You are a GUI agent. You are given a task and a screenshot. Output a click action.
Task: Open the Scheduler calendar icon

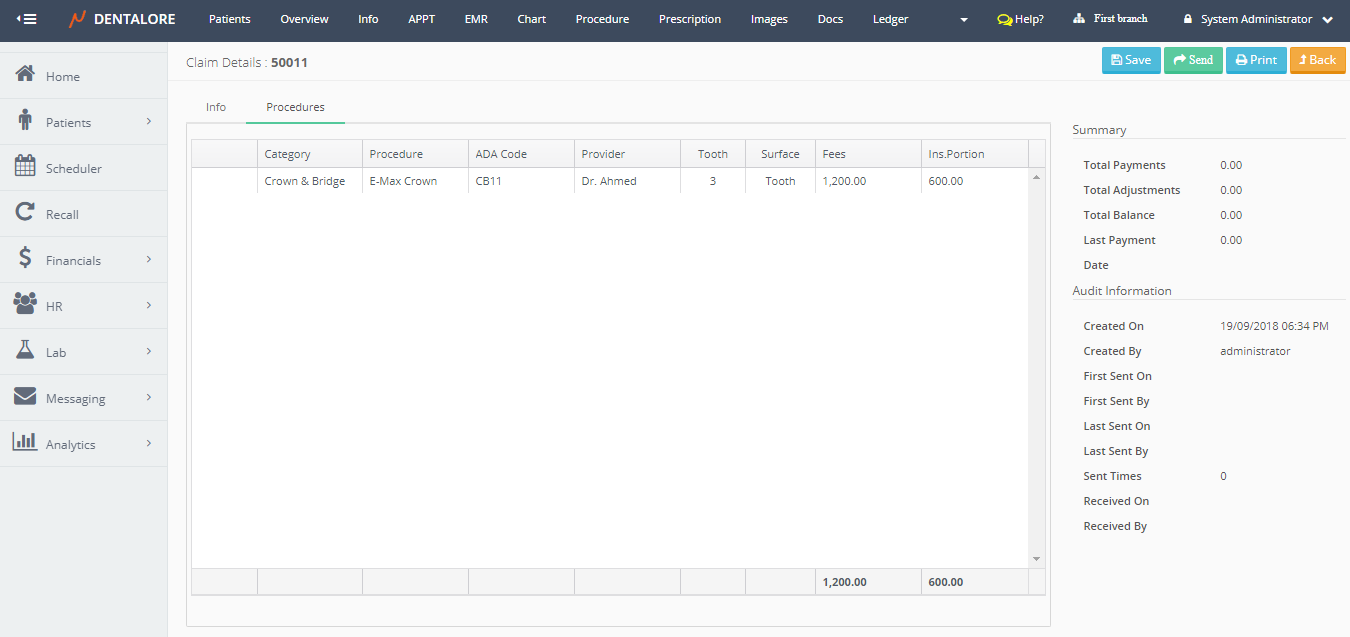pyautogui.click(x=26, y=167)
